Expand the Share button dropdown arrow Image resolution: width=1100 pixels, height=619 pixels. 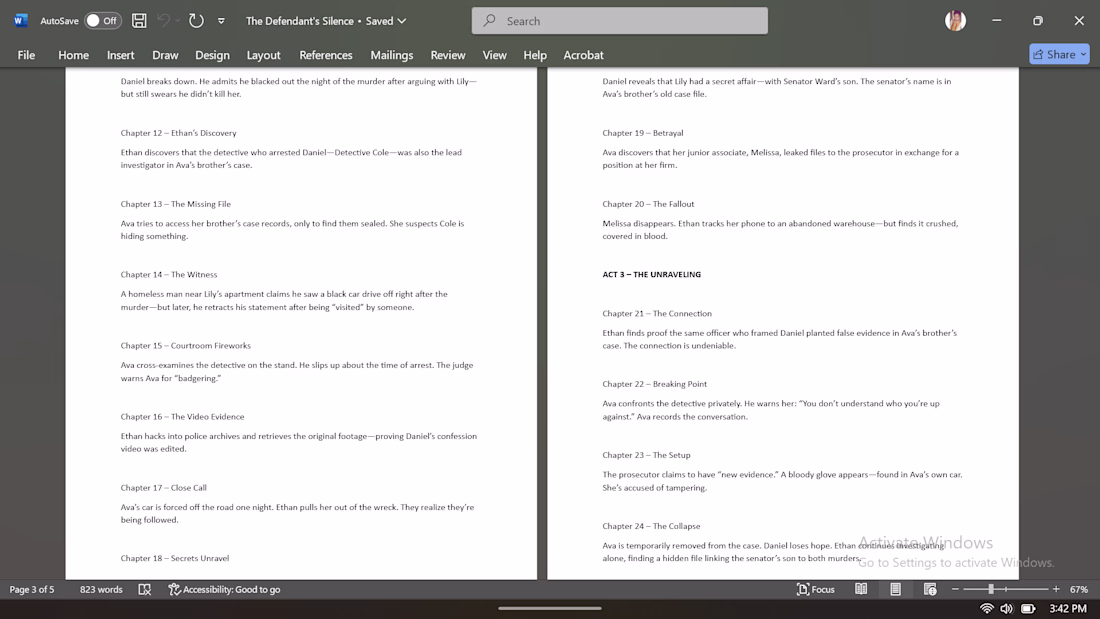click(1084, 54)
